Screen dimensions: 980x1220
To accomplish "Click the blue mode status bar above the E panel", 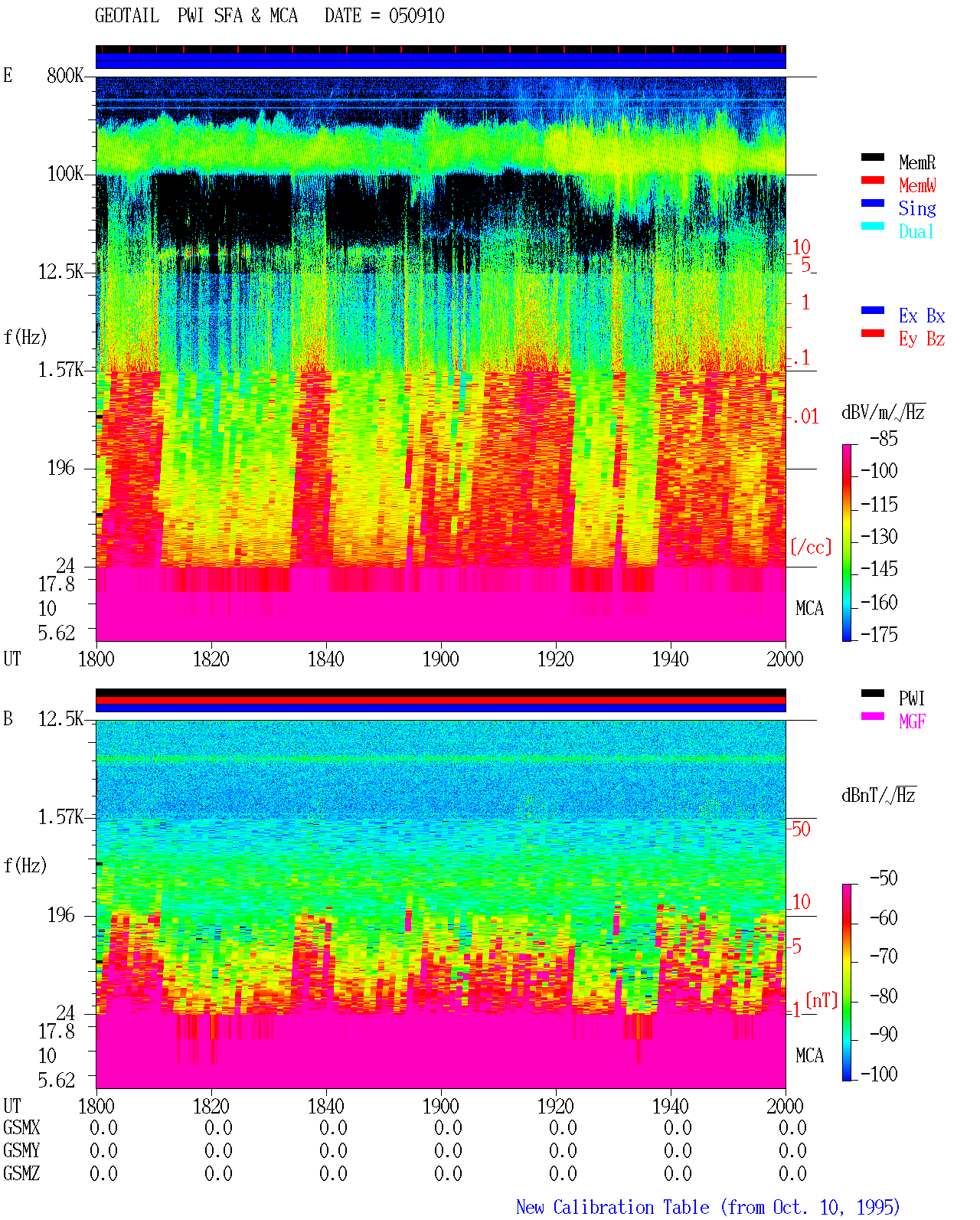I will 440,60.
